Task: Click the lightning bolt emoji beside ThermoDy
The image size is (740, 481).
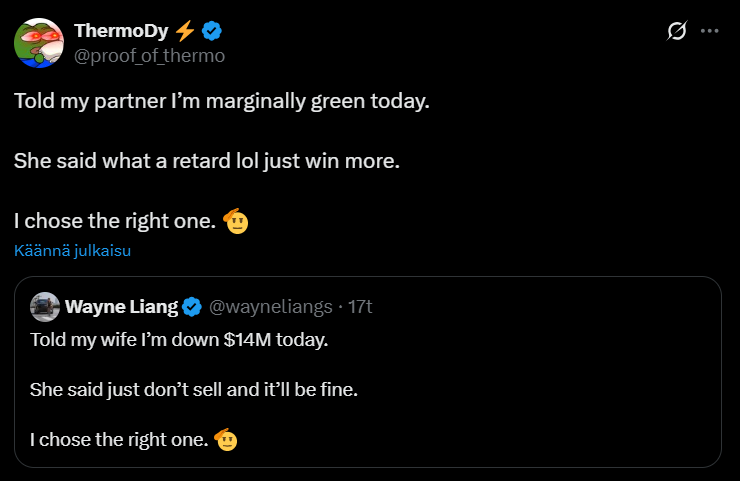Action: point(187,31)
